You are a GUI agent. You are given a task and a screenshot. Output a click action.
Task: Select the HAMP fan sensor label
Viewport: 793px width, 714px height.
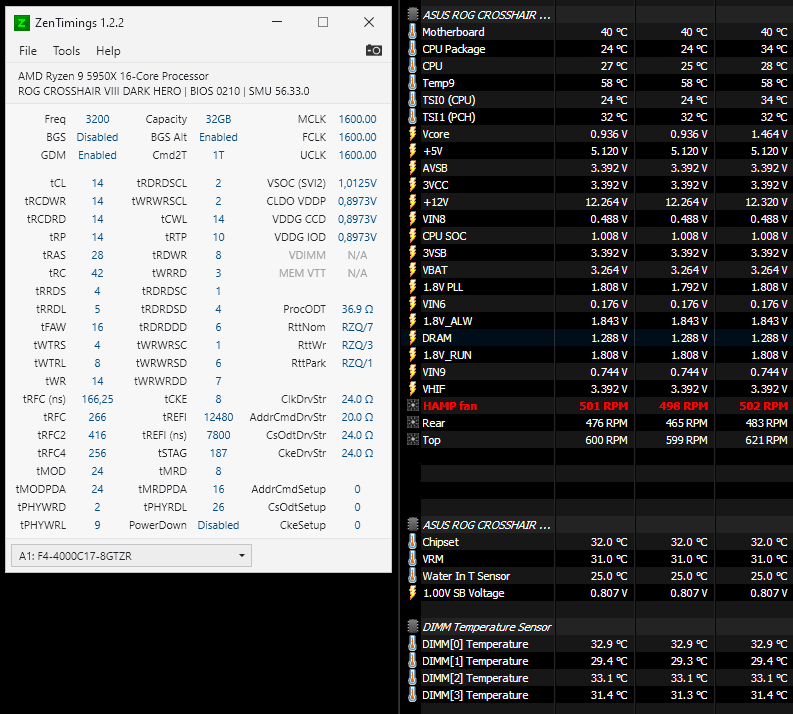pos(450,406)
